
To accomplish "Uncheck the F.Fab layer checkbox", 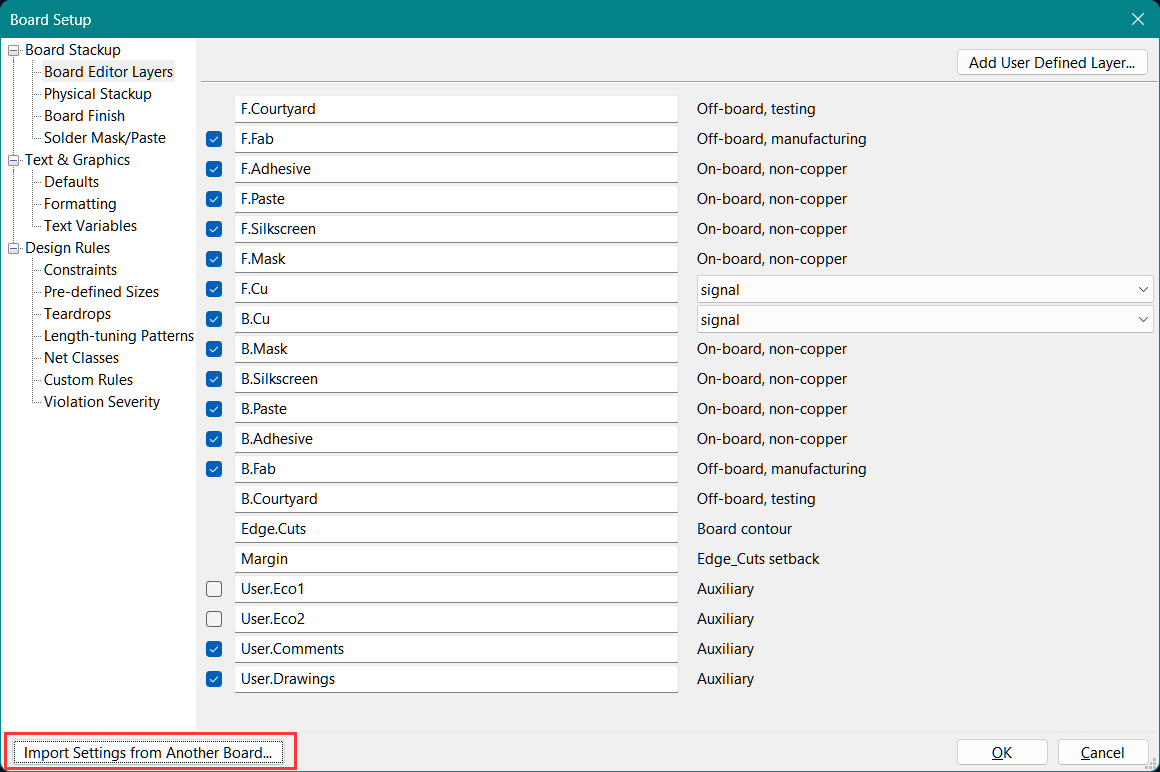I will 214,139.
